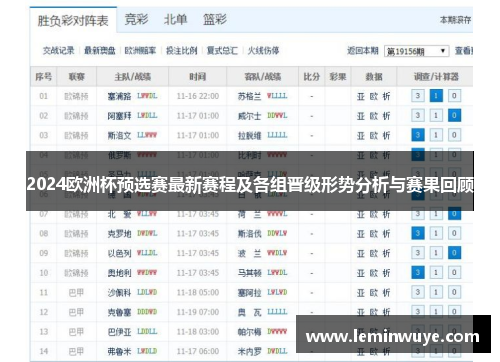
Task: Click the 调查/计算器 column header
Action: [x=436, y=77]
